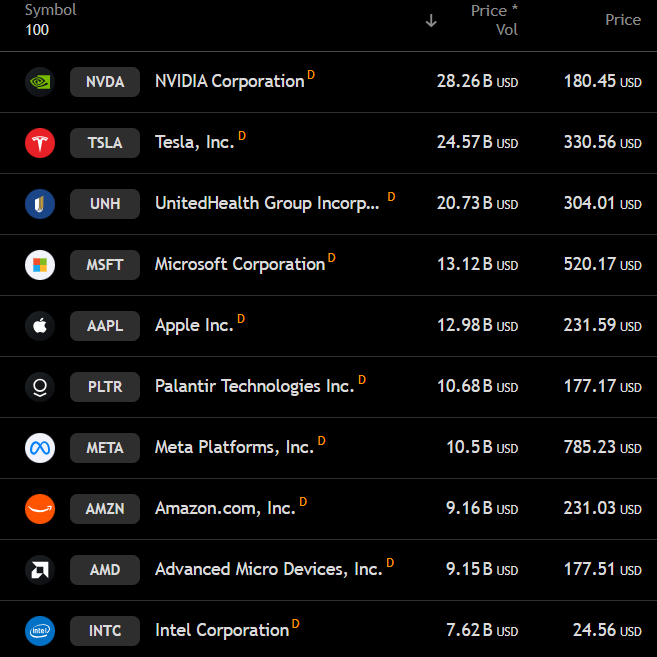Open Palantir Technologies Inc. link
Screen dimensions: 657x657
tap(255, 386)
